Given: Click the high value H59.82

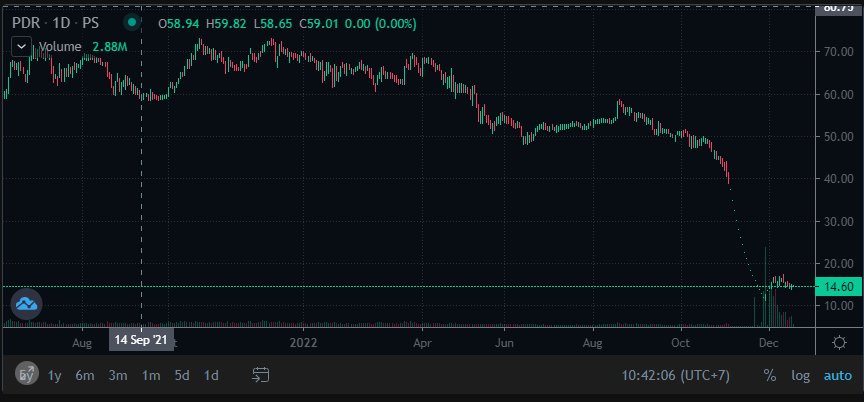Looking at the screenshot, I should click(x=227, y=24).
